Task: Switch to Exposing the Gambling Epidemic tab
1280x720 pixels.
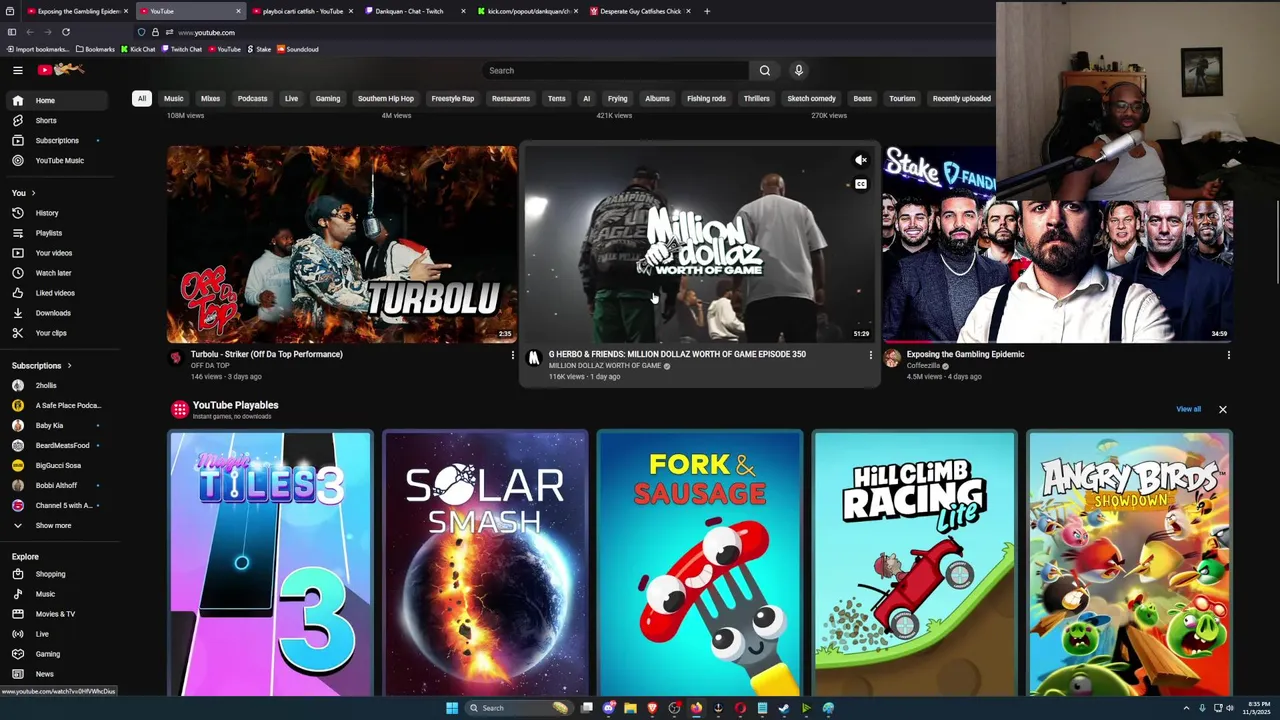Action: 77,11
